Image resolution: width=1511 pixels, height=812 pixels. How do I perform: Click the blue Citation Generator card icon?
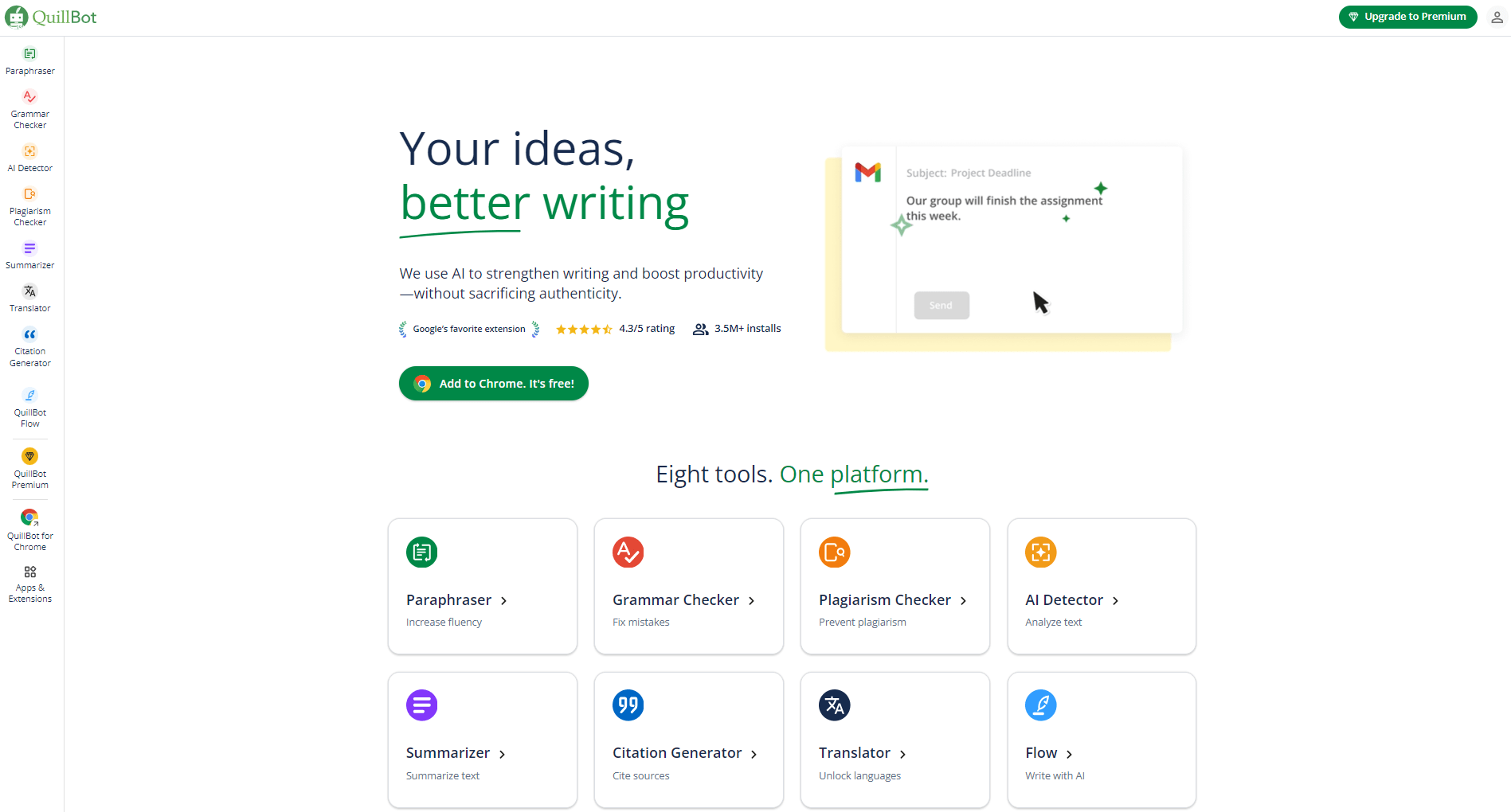tap(628, 705)
